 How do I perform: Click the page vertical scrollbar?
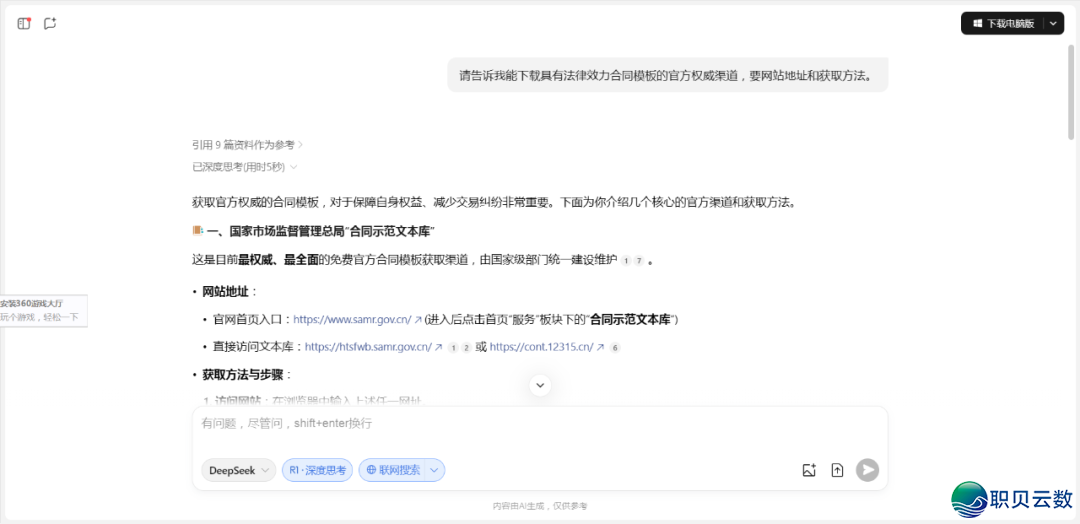[1071, 92]
